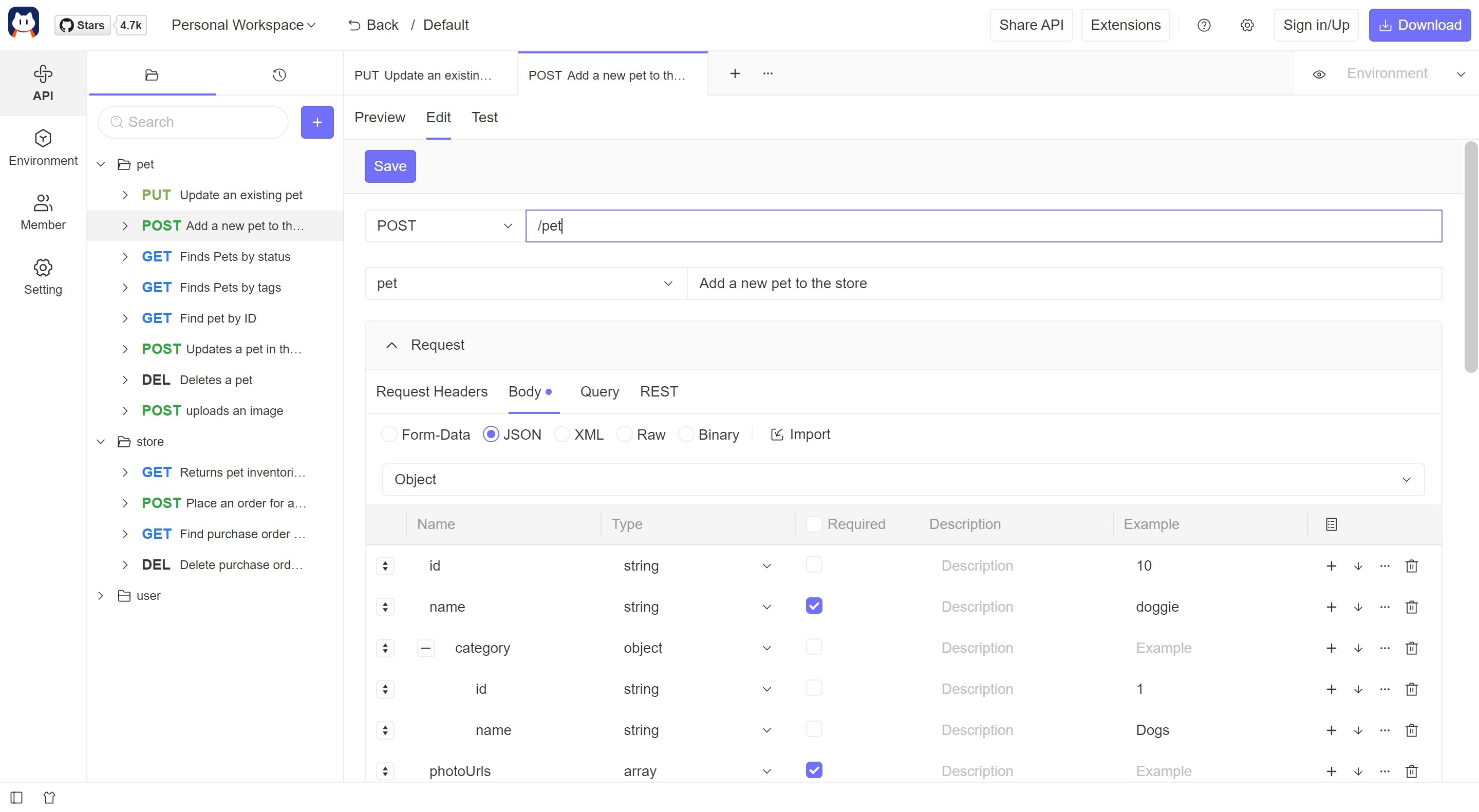The image size is (1479, 812).
Task: Collapse the category object minus icon
Action: (425, 648)
